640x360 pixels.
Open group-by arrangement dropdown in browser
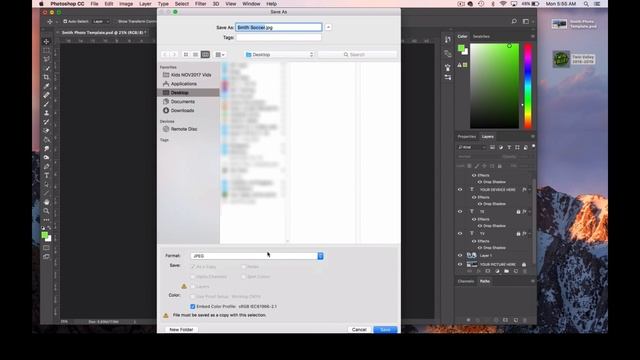[x=220, y=54]
